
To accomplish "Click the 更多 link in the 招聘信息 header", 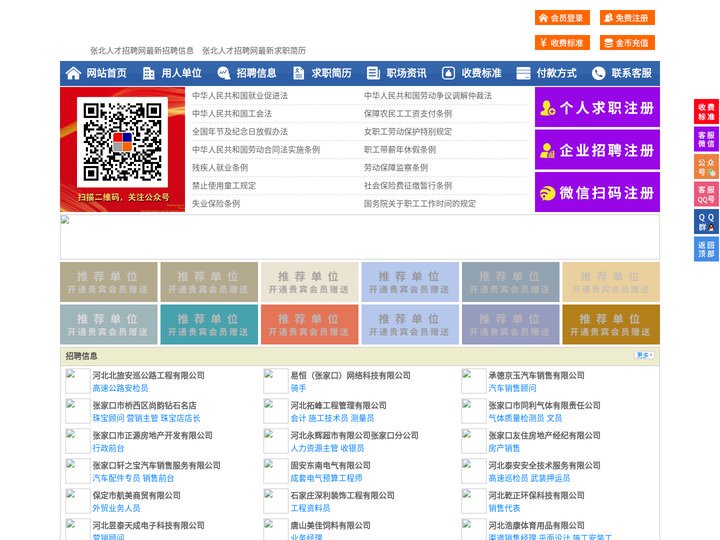I will click(x=644, y=355).
